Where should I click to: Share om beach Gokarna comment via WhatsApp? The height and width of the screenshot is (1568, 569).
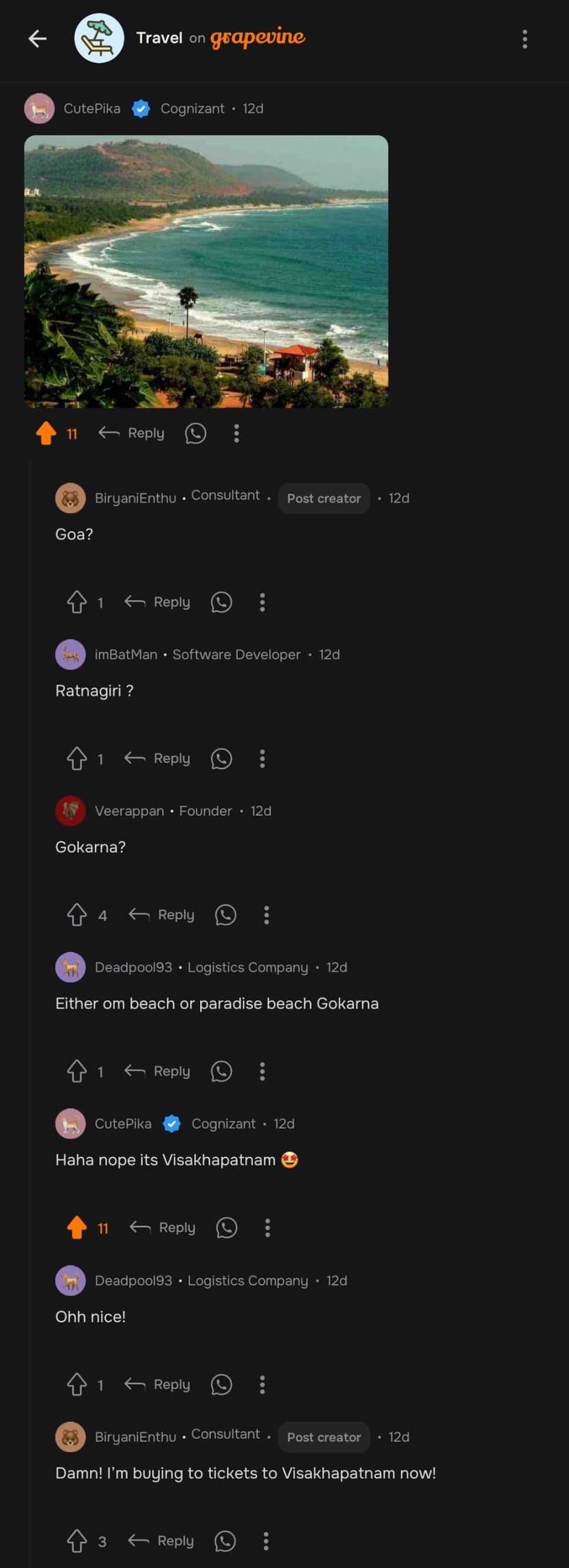click(221, 1071)
